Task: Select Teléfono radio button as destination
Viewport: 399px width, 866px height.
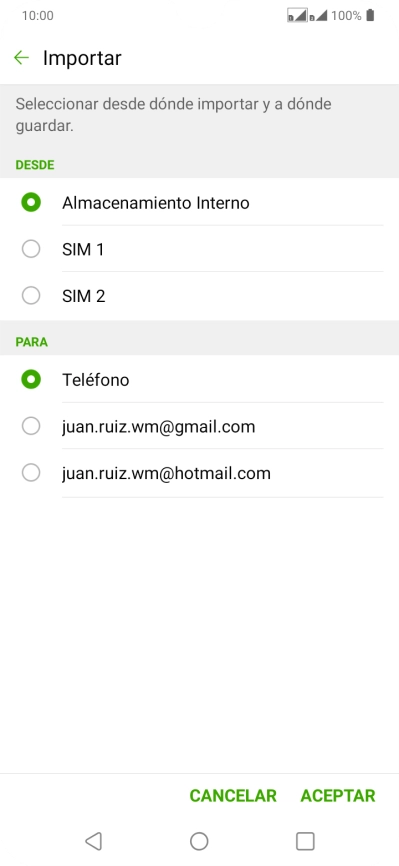Action: pos(31,379)
